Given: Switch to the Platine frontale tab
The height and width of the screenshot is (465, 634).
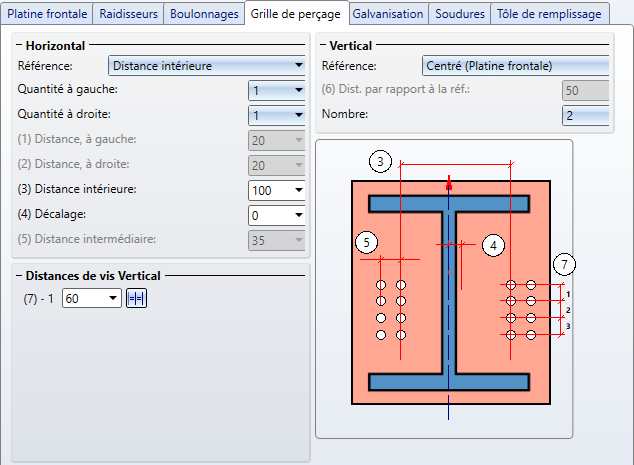Looking at the screenshot, I should pos(48,14).
